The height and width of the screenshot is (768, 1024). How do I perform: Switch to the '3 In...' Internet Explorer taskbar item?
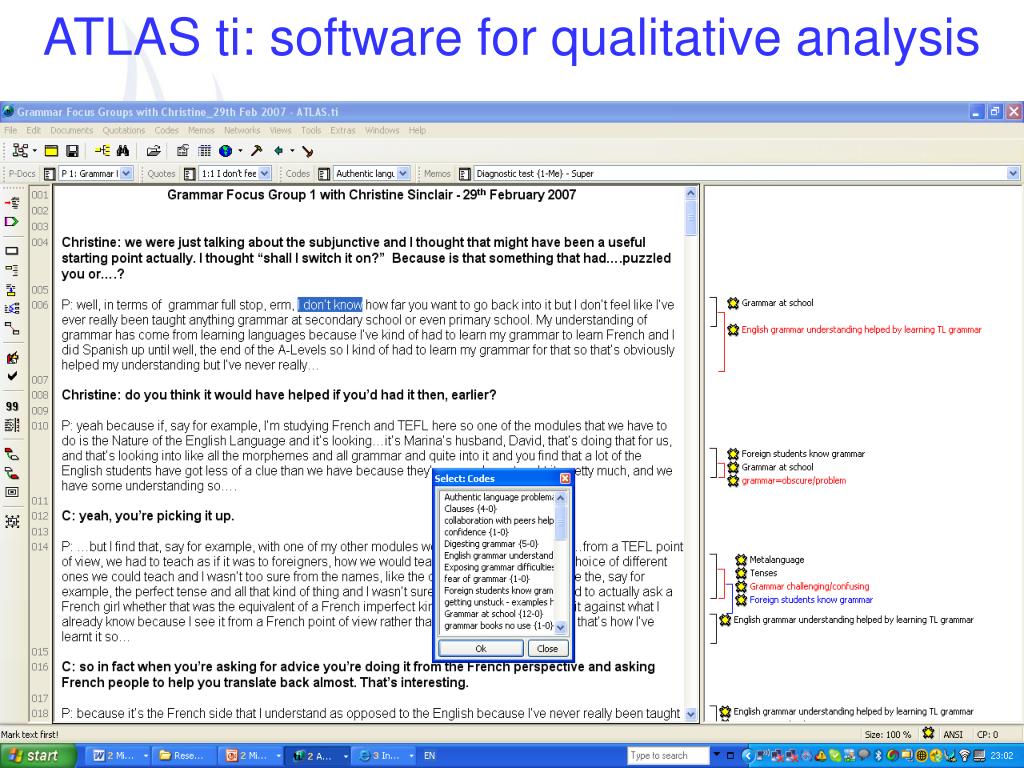(386, 756)
